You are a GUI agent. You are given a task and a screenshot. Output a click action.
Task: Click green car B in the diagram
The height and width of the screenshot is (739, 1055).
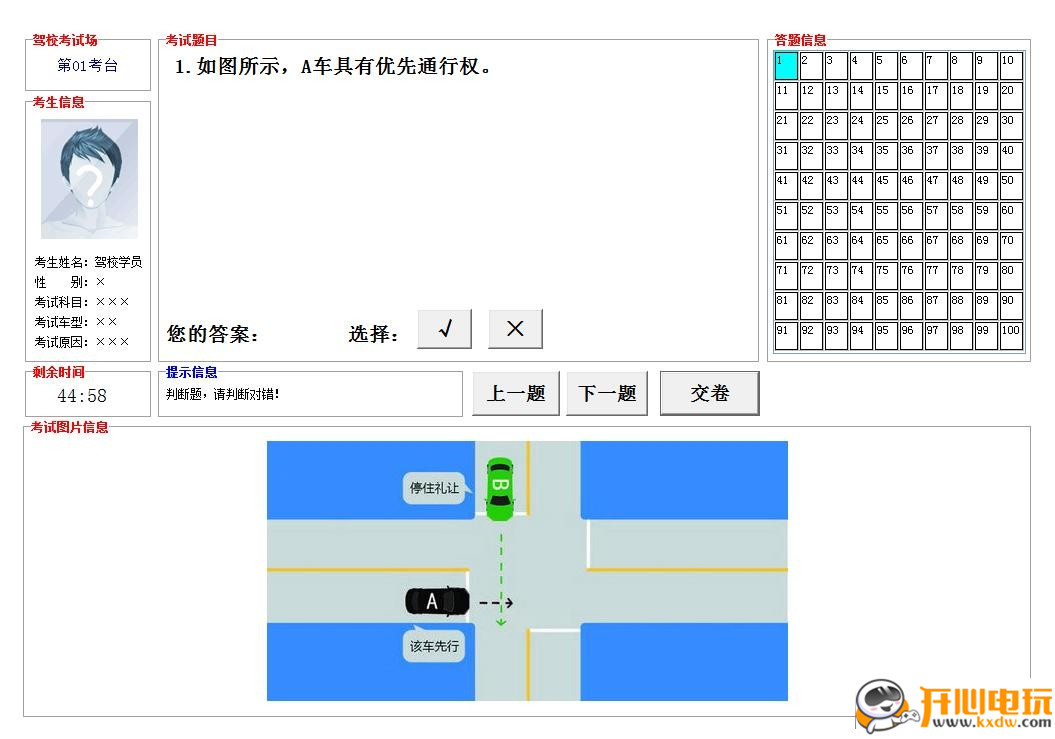498,490
